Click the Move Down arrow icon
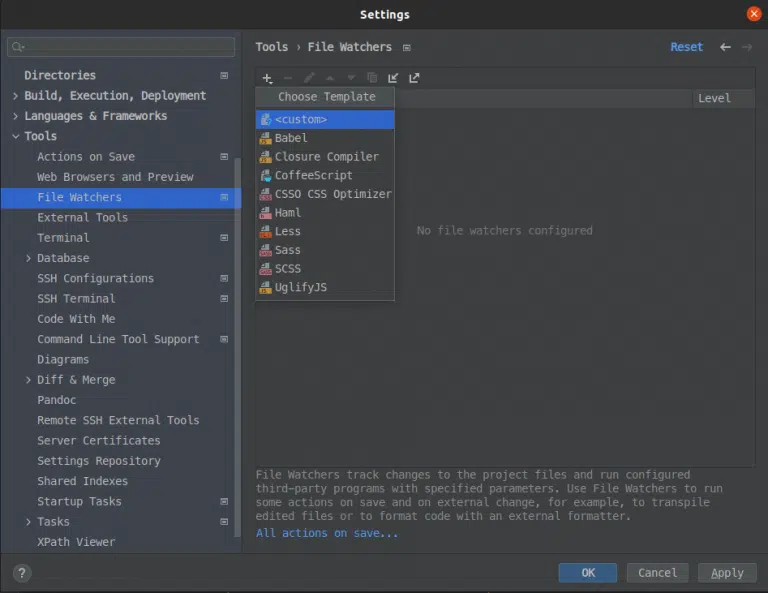Image resolution: width=768 pixels, height=593 pixels. click(x=351, y=78)
